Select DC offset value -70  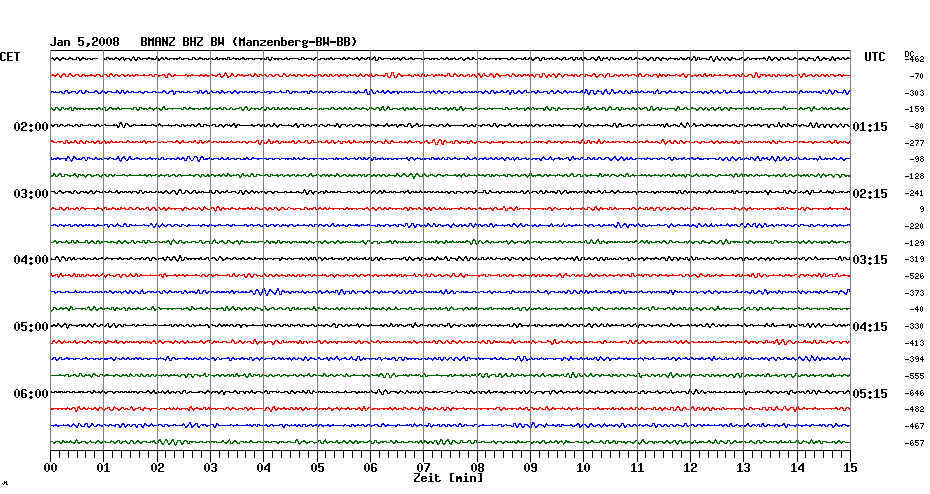click(916, 77)
